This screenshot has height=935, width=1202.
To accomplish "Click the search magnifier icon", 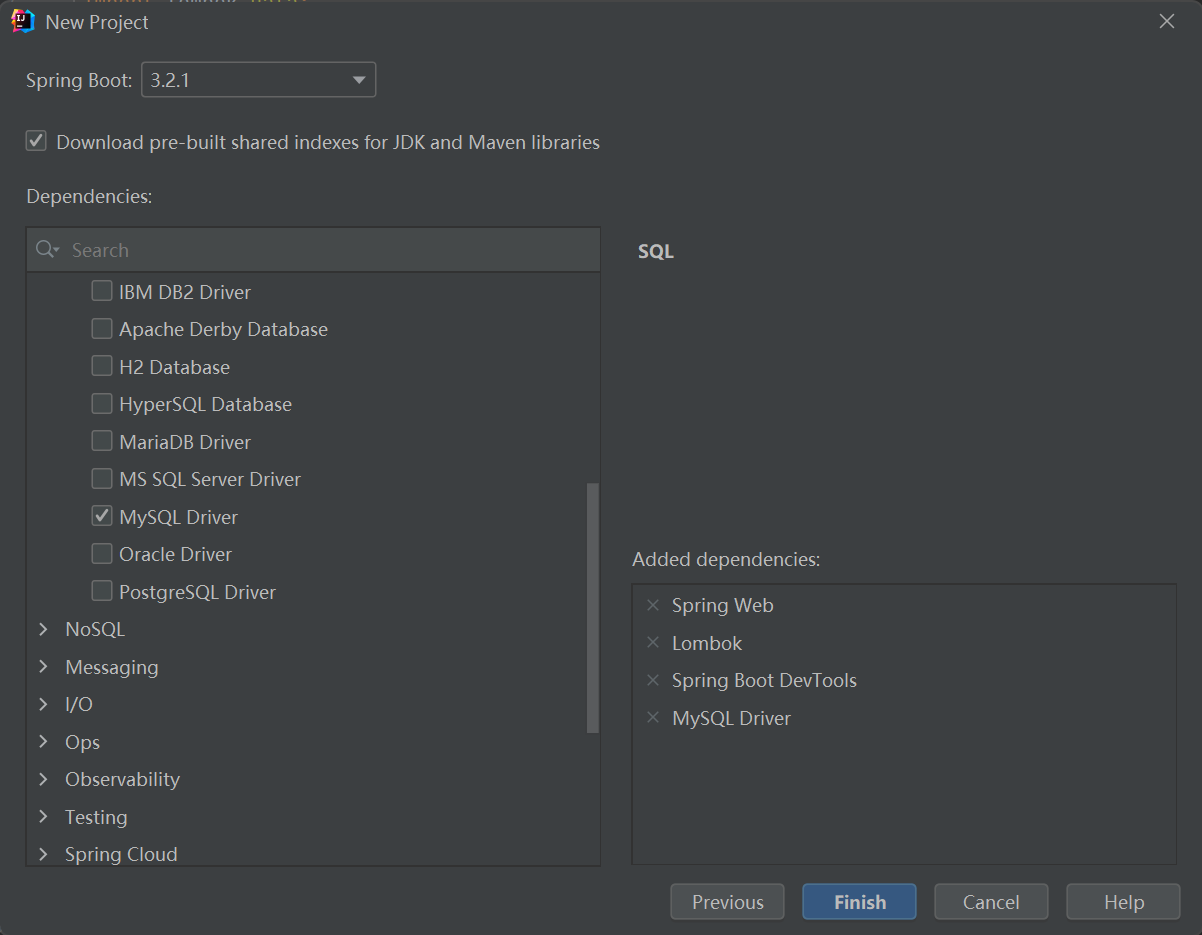I will [x=46, y=250].
